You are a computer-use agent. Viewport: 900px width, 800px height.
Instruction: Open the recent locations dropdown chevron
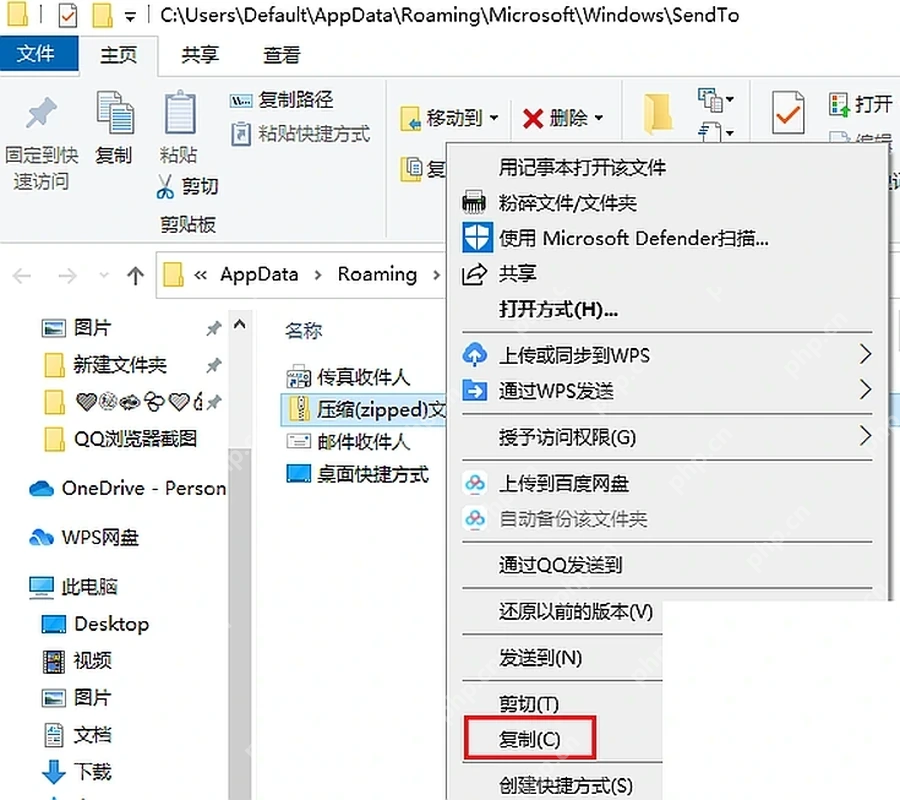pos(104,275)
